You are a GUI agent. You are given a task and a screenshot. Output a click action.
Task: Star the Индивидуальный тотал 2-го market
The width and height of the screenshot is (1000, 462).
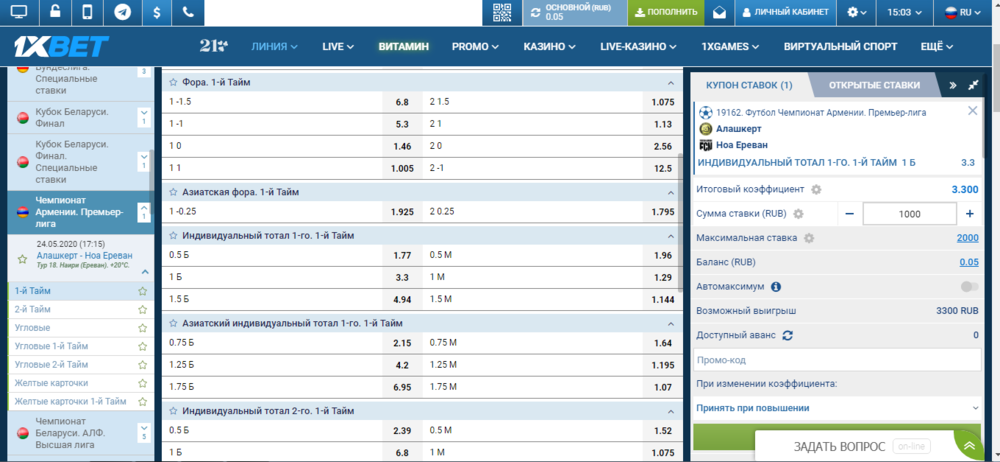[173, 410]
